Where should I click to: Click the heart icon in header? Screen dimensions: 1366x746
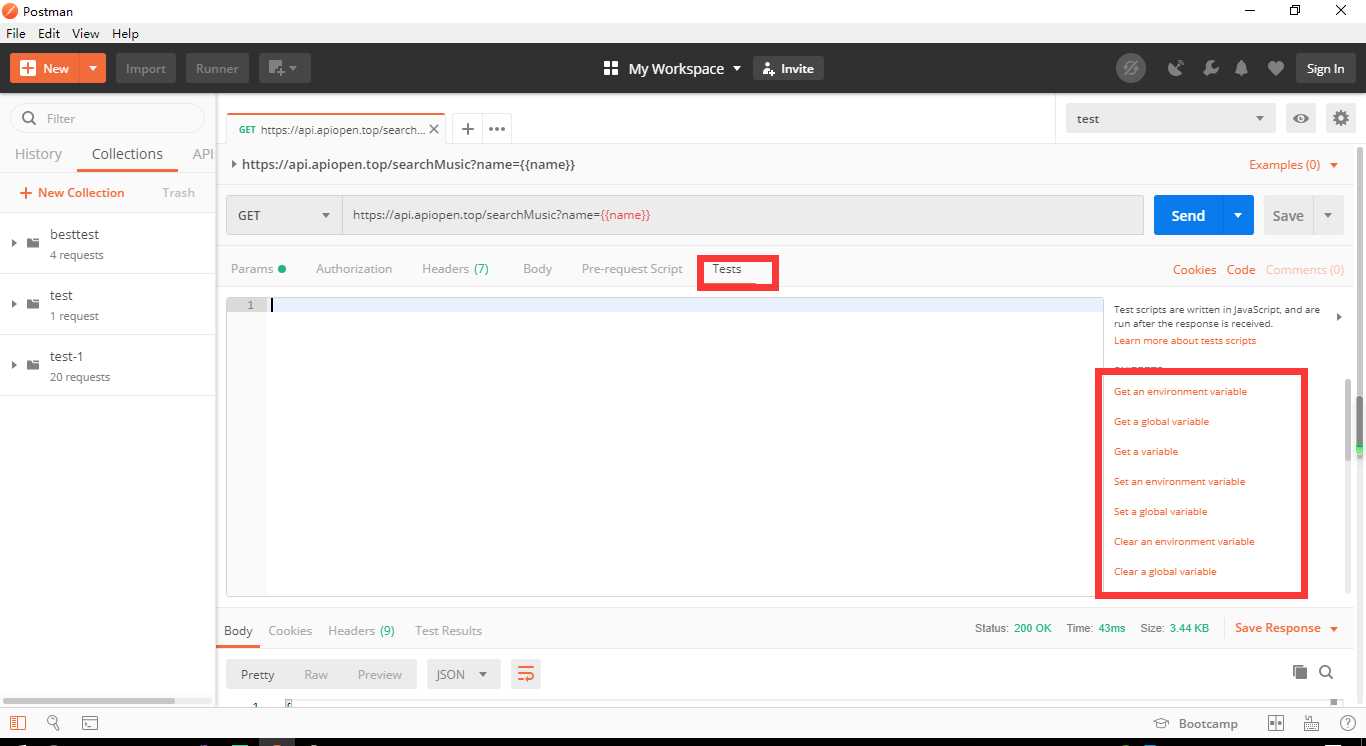(1275, 68)
